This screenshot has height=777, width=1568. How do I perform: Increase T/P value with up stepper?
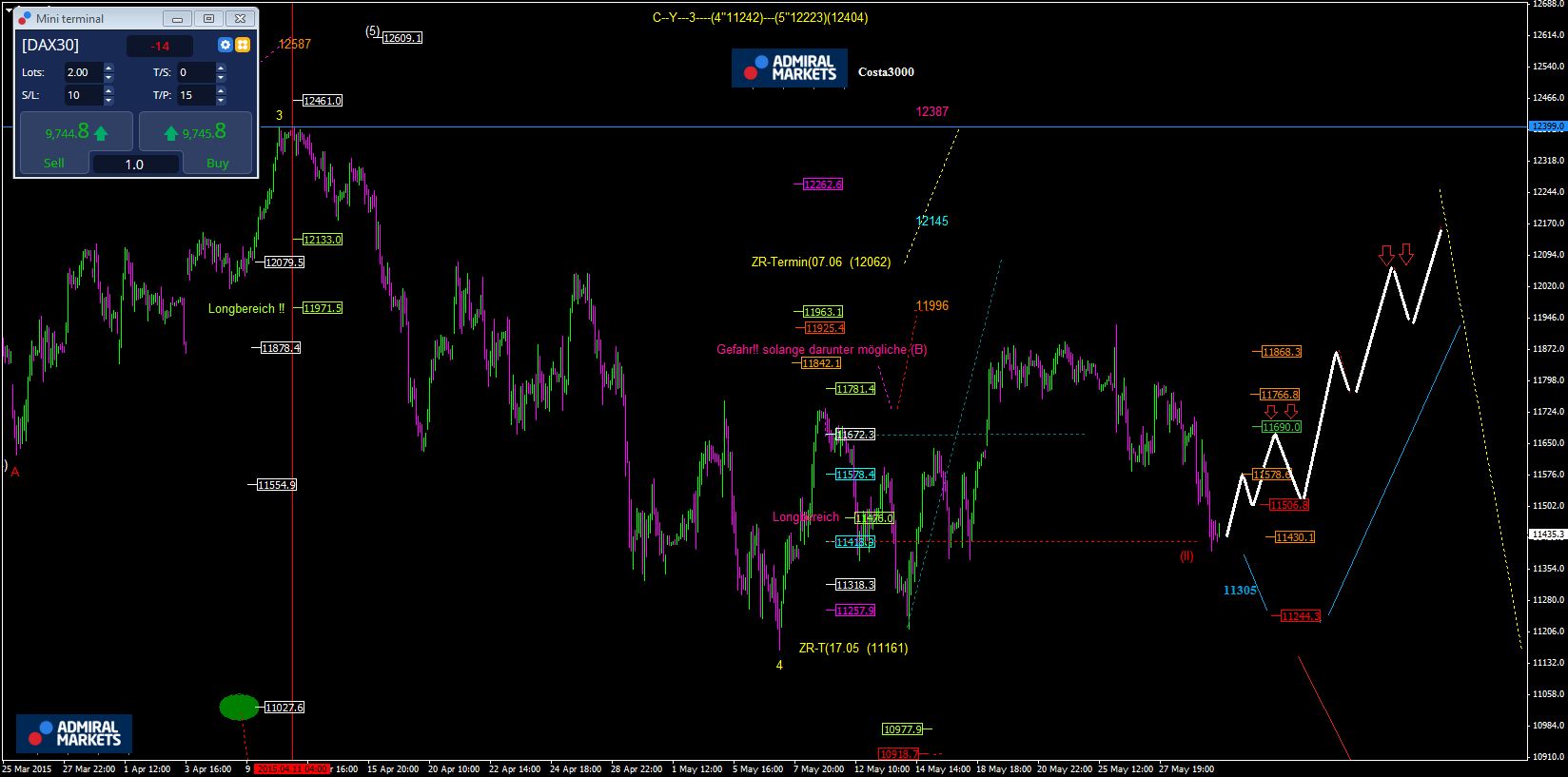[x=221, y=90]
